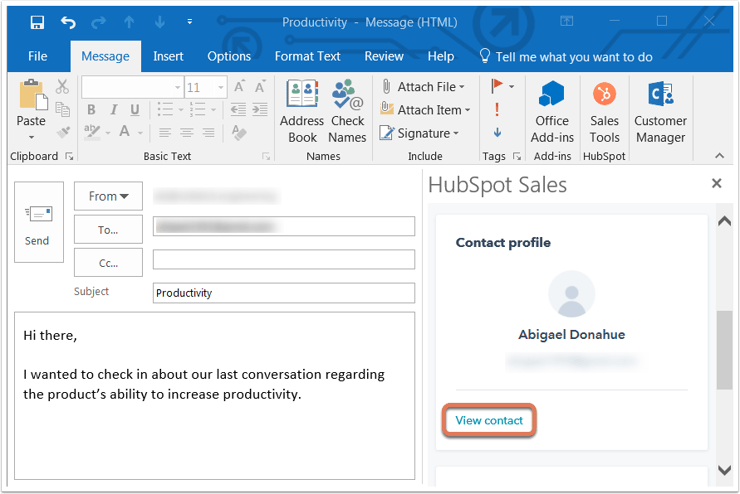This screenshot has height=494, width=740.
Task: Open the From account dropdown
Action: pos(108,196)
